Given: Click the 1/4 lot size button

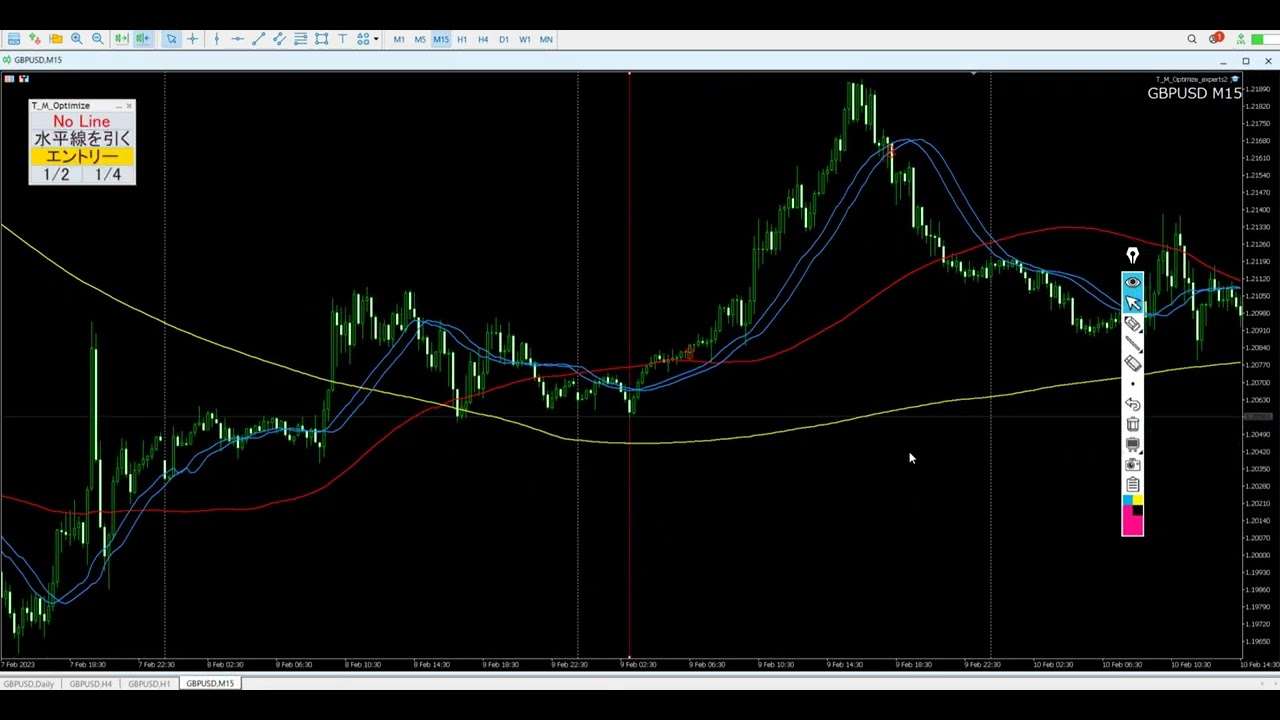Looking at the screenshot, I should [108, 175].
